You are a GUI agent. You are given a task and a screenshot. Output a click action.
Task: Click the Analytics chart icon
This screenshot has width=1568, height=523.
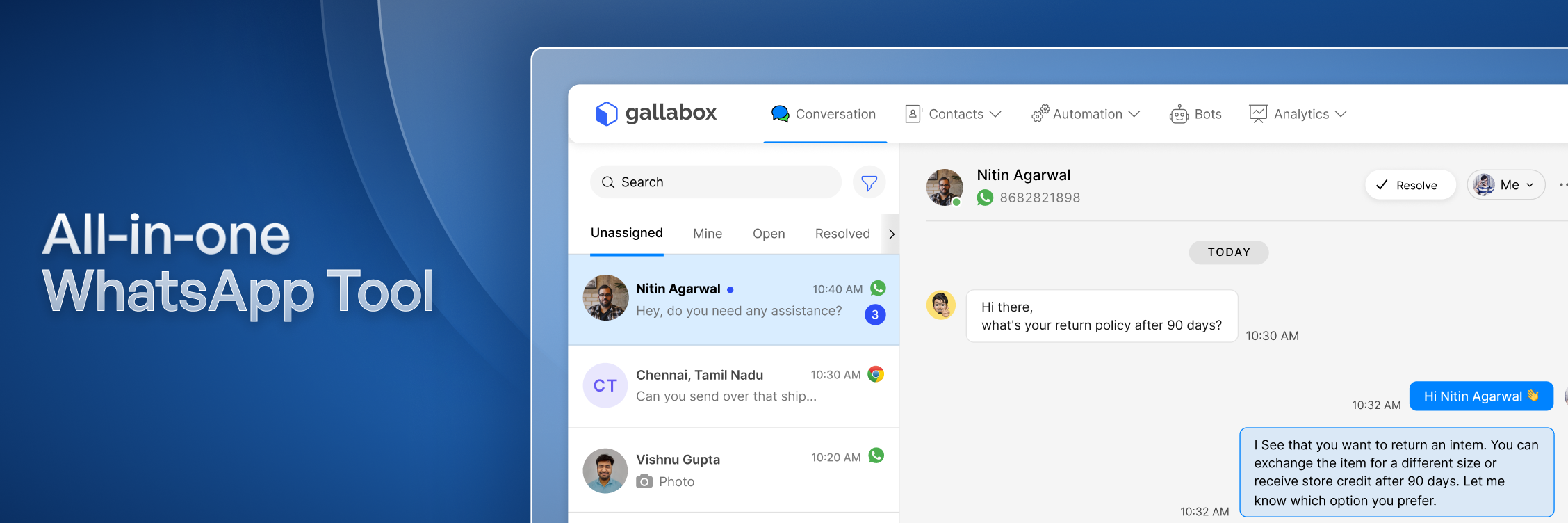pyautogui.click(x=1258, y=114)
